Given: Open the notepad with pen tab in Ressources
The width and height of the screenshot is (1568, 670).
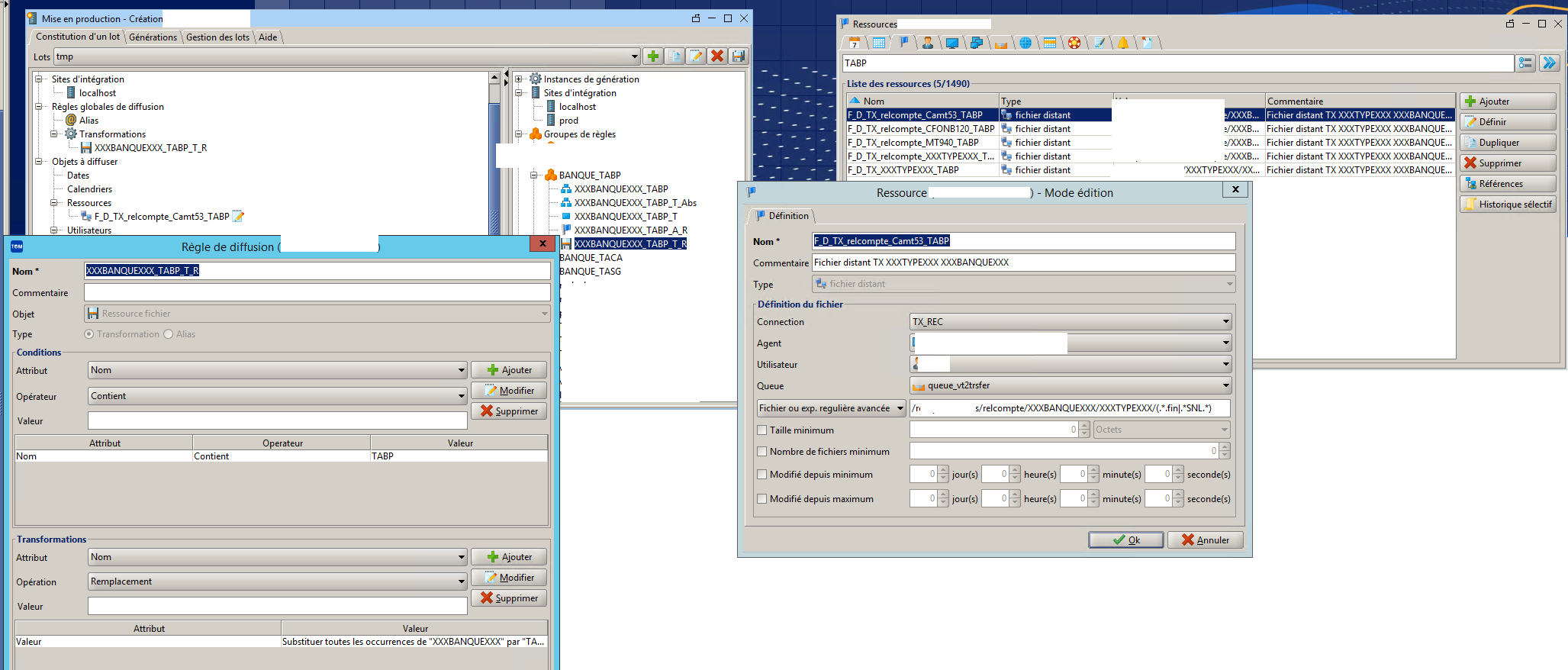Looking at the screenshot, I should click(1099, 43).
